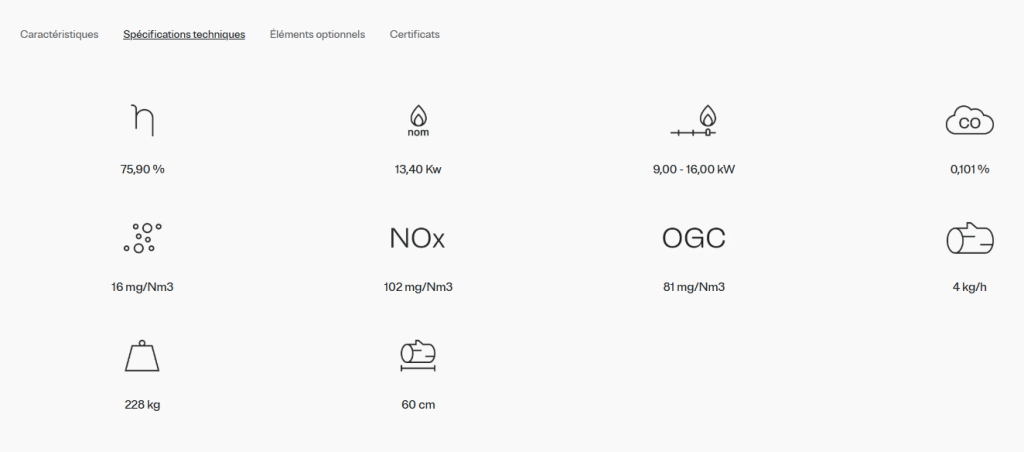Click the efficiency eta symbol icon
This screenshot has height=452, width=1024.
[142, 120]
